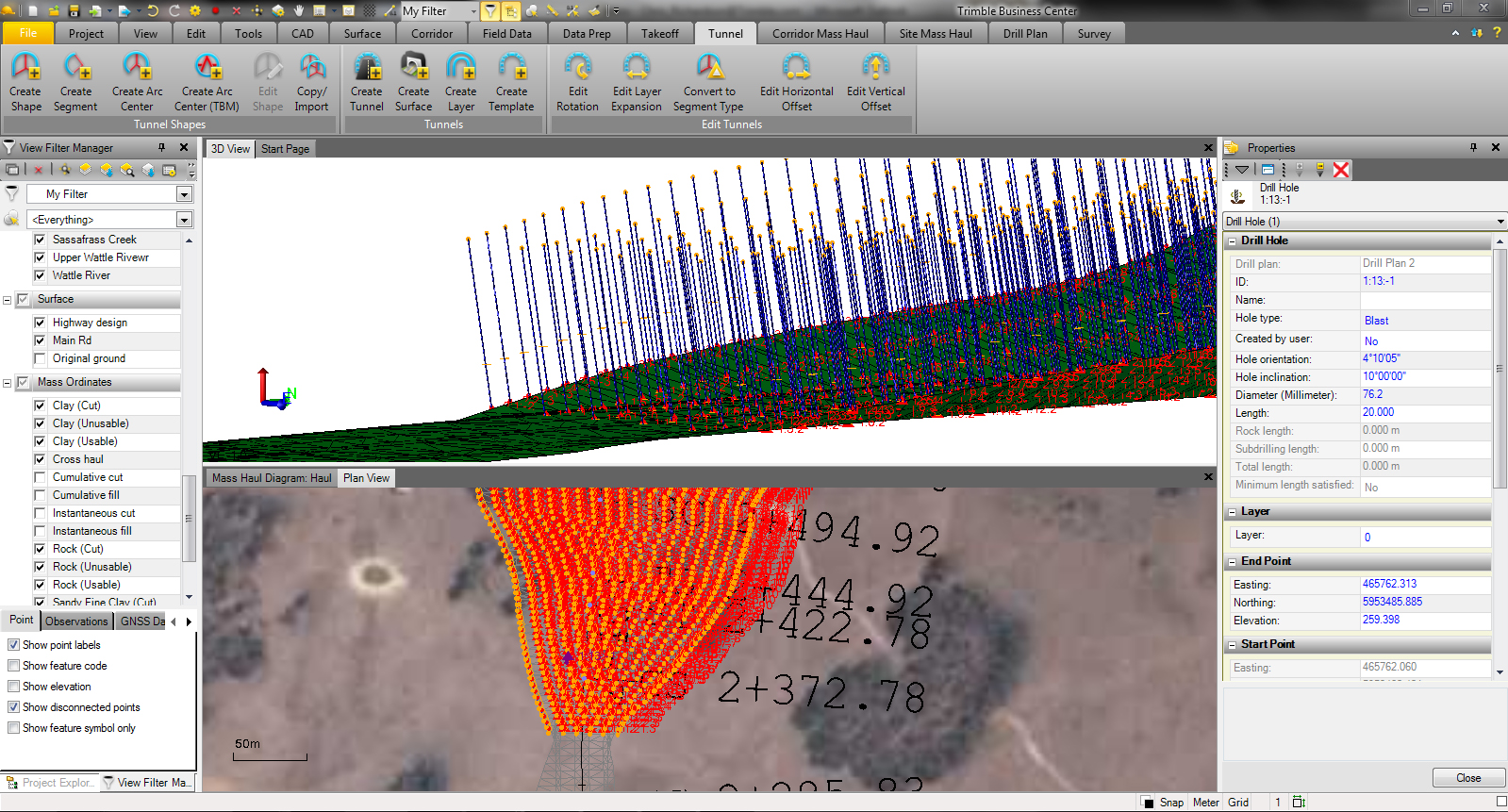Viewport: 1508px width, 812px height.
Task: Click the Close button in Properties panel
Action: click(x=1468, y=778)
